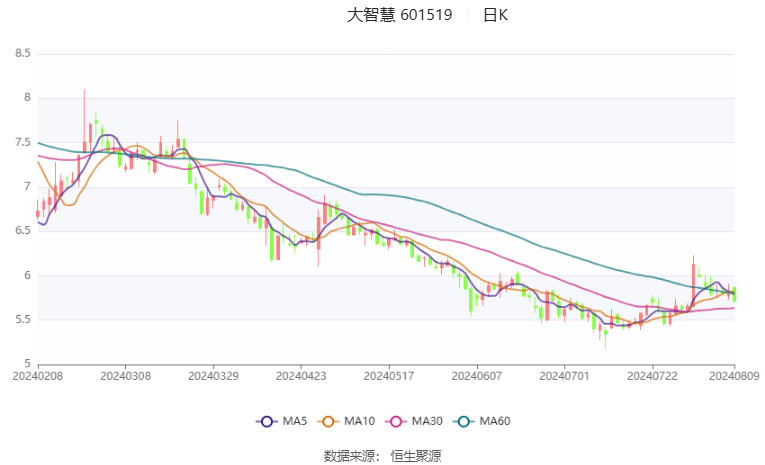Click the 数据来源: 恒生聚源 source text

tap(382, 456)
